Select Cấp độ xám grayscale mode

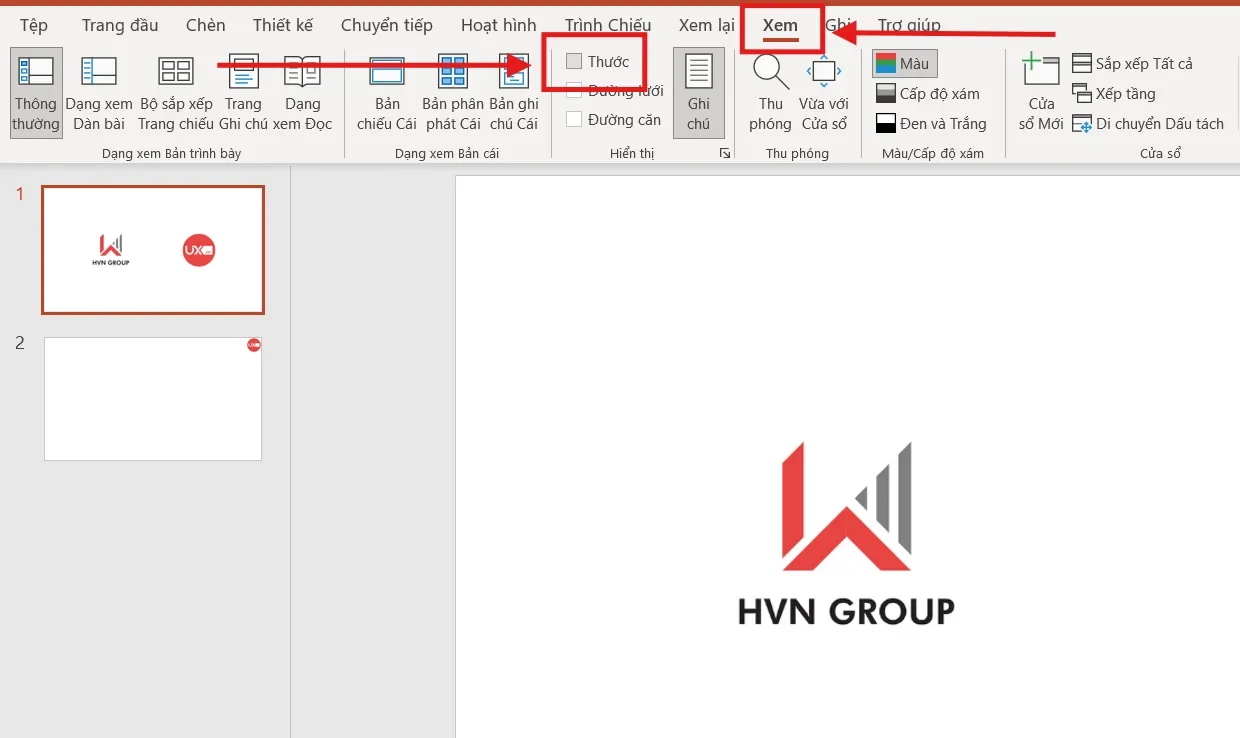click(x=927, y=94)
